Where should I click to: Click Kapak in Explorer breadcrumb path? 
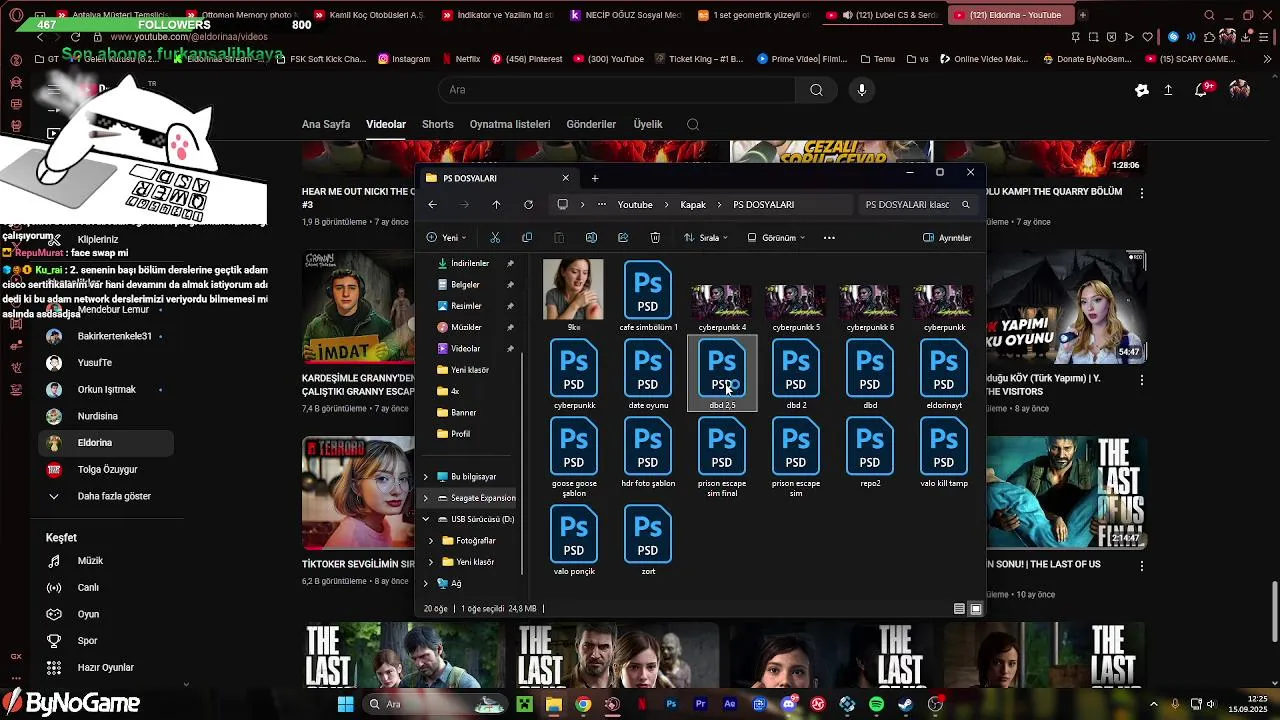(x=693, y=205)
